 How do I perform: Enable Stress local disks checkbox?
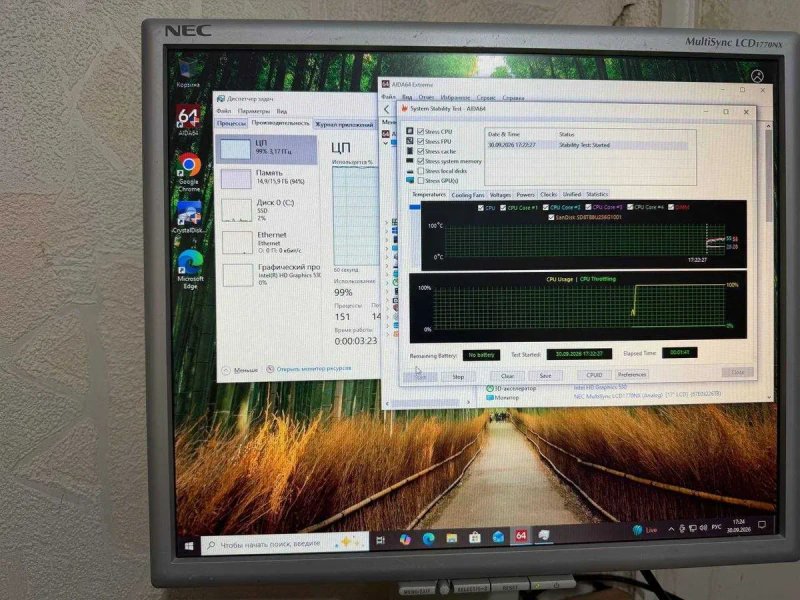pyautogui.click(x=420, y=171)
